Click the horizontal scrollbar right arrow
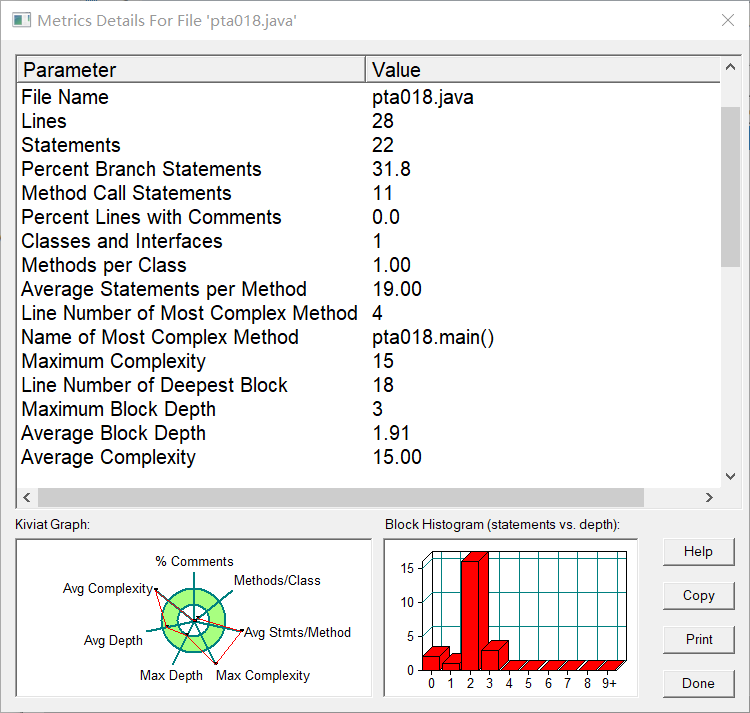This screenshot has height=713, width=750. point(709,497)
